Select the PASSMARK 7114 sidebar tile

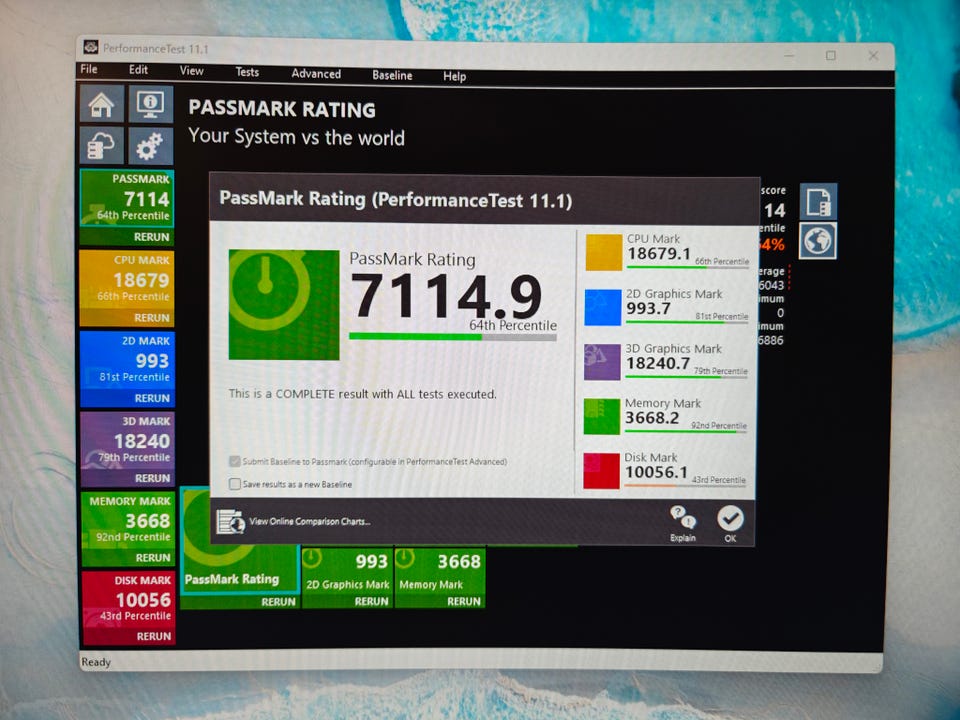[127, 198]
